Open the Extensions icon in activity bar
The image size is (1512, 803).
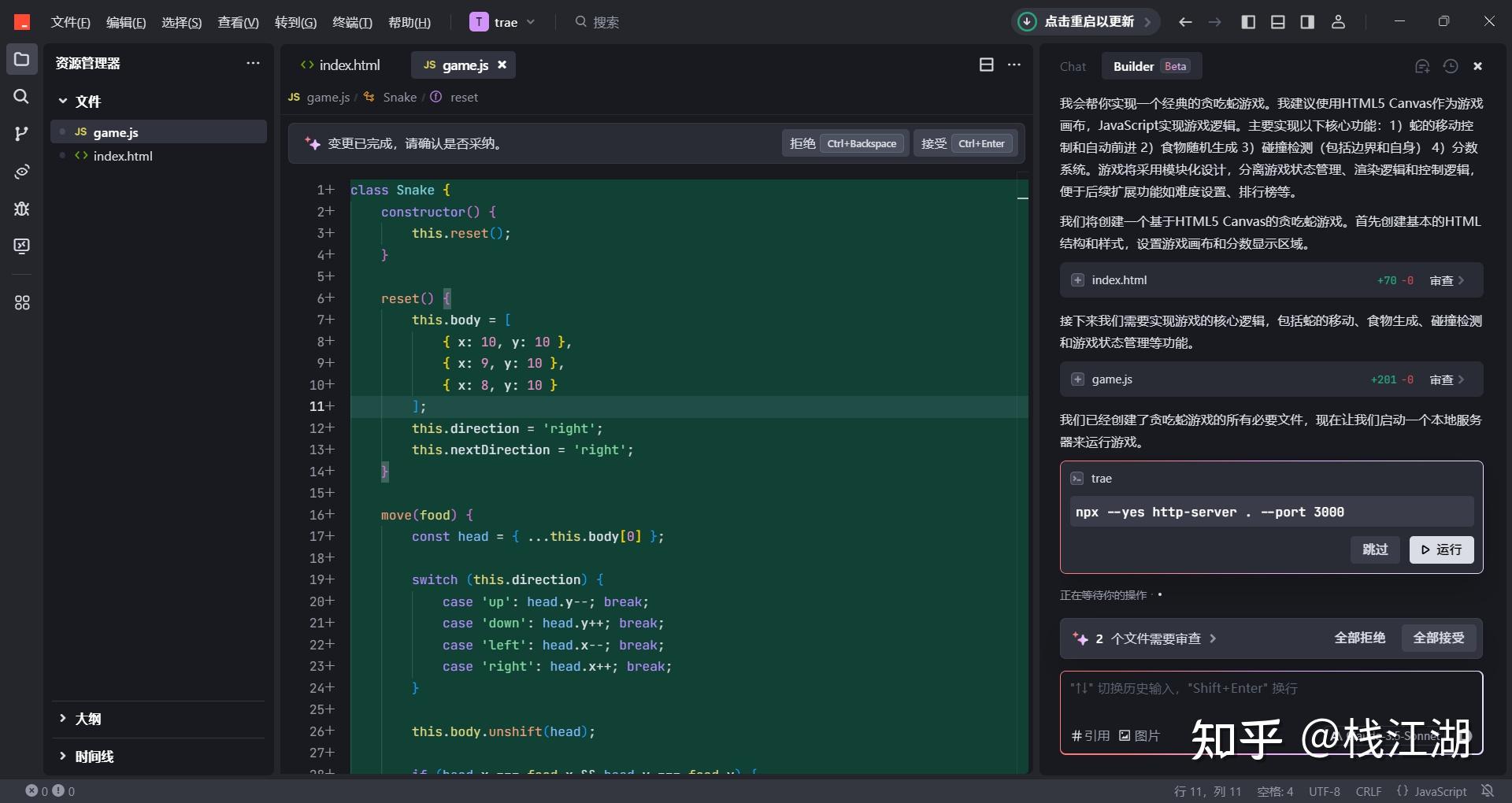(x=21, y=302)
